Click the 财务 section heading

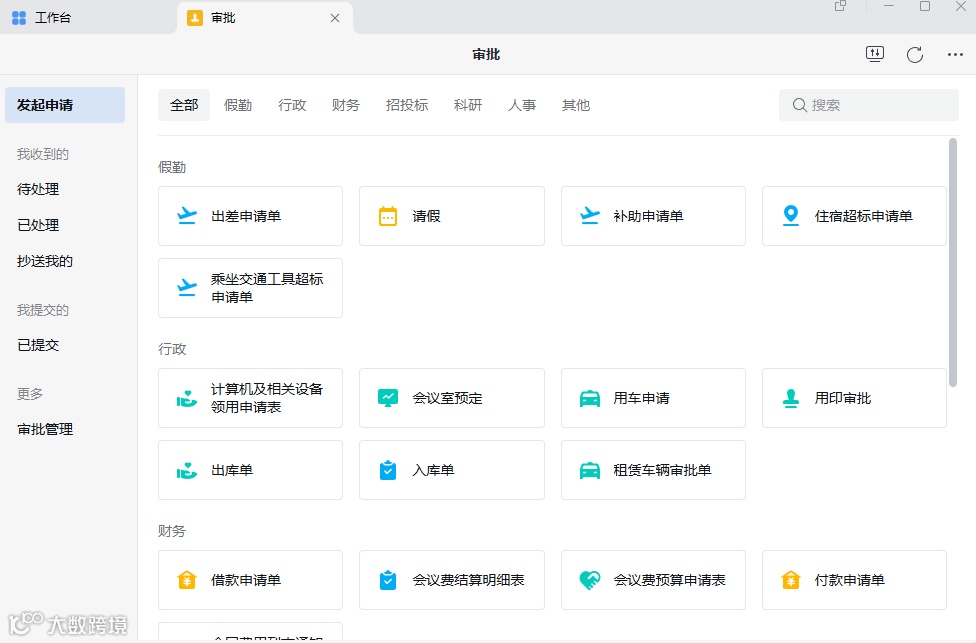coord(172,532)
